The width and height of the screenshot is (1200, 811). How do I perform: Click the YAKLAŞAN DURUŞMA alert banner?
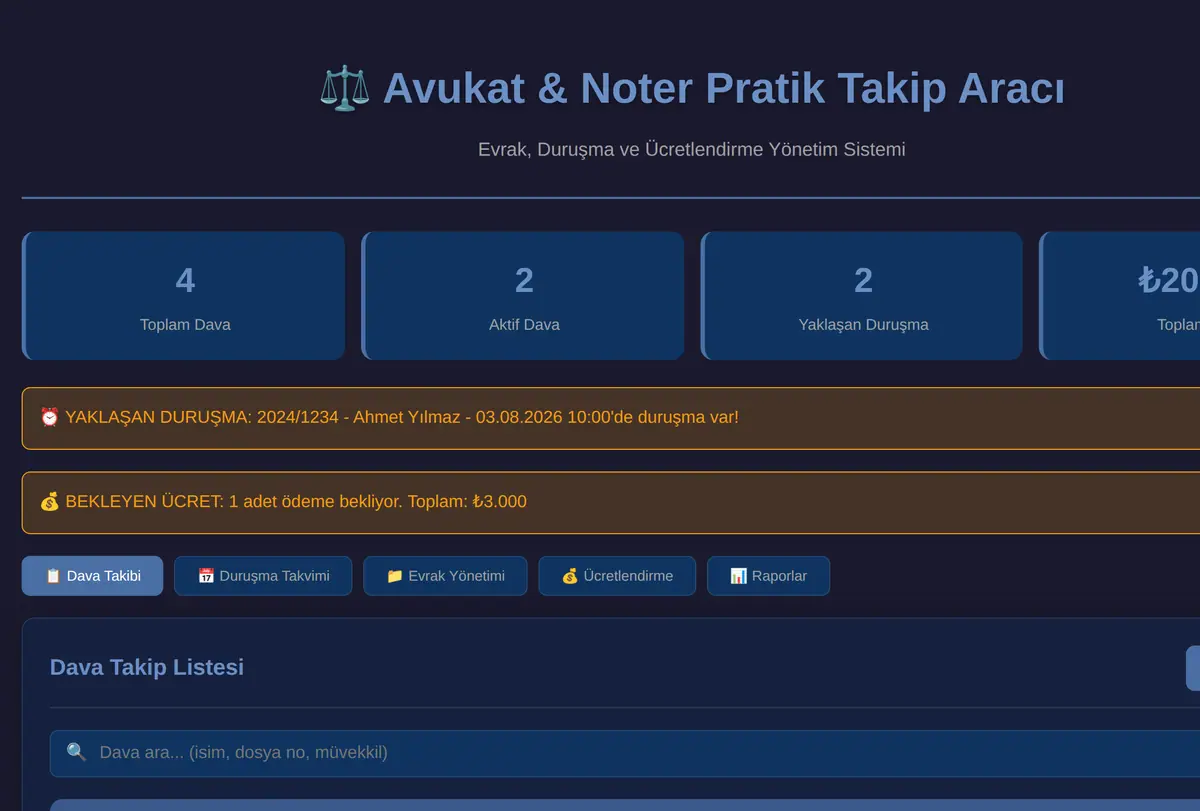pos(611,418)
